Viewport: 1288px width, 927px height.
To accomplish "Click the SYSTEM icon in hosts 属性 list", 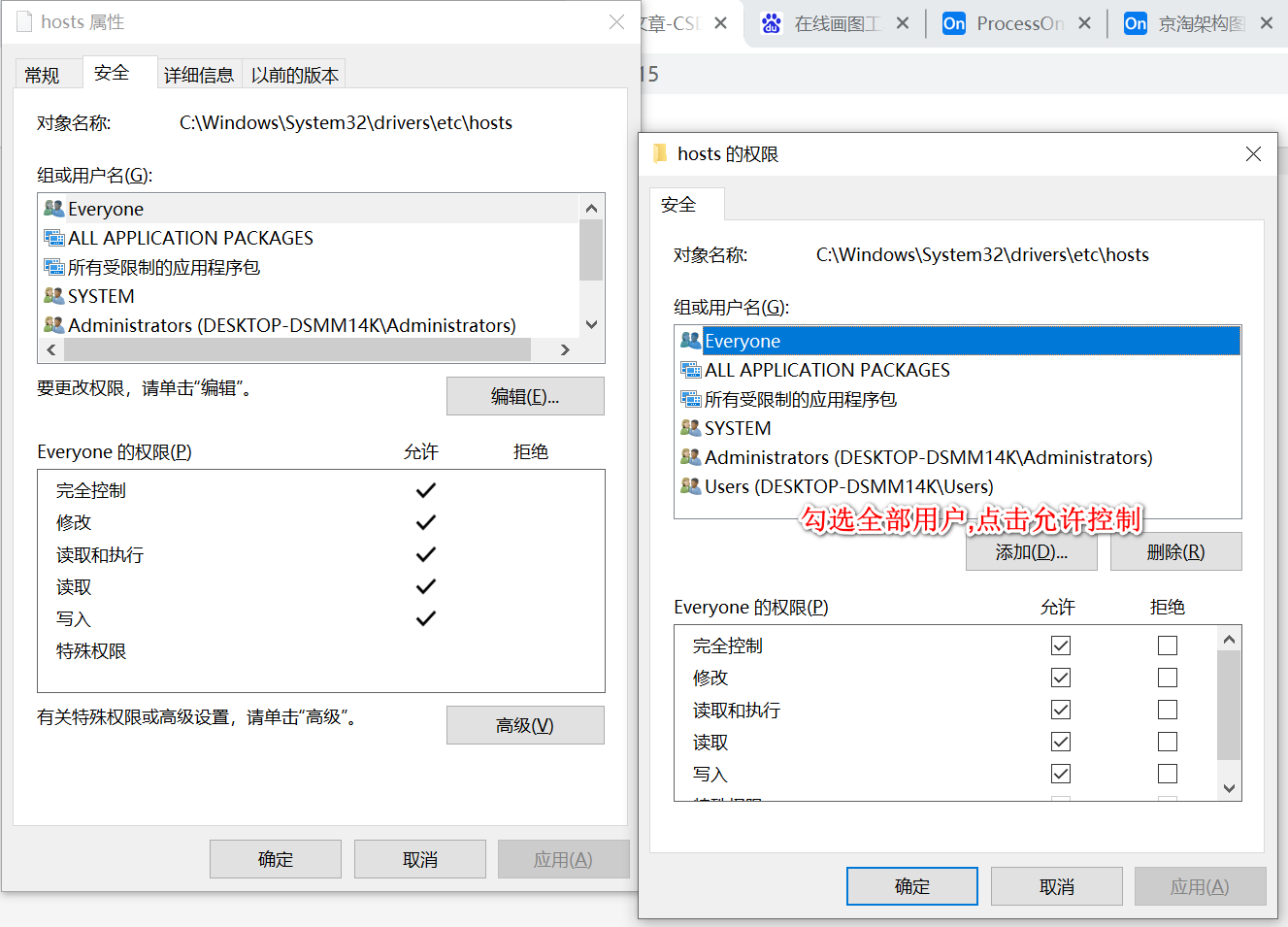I will pyautogui.click(x=53, y=296).
